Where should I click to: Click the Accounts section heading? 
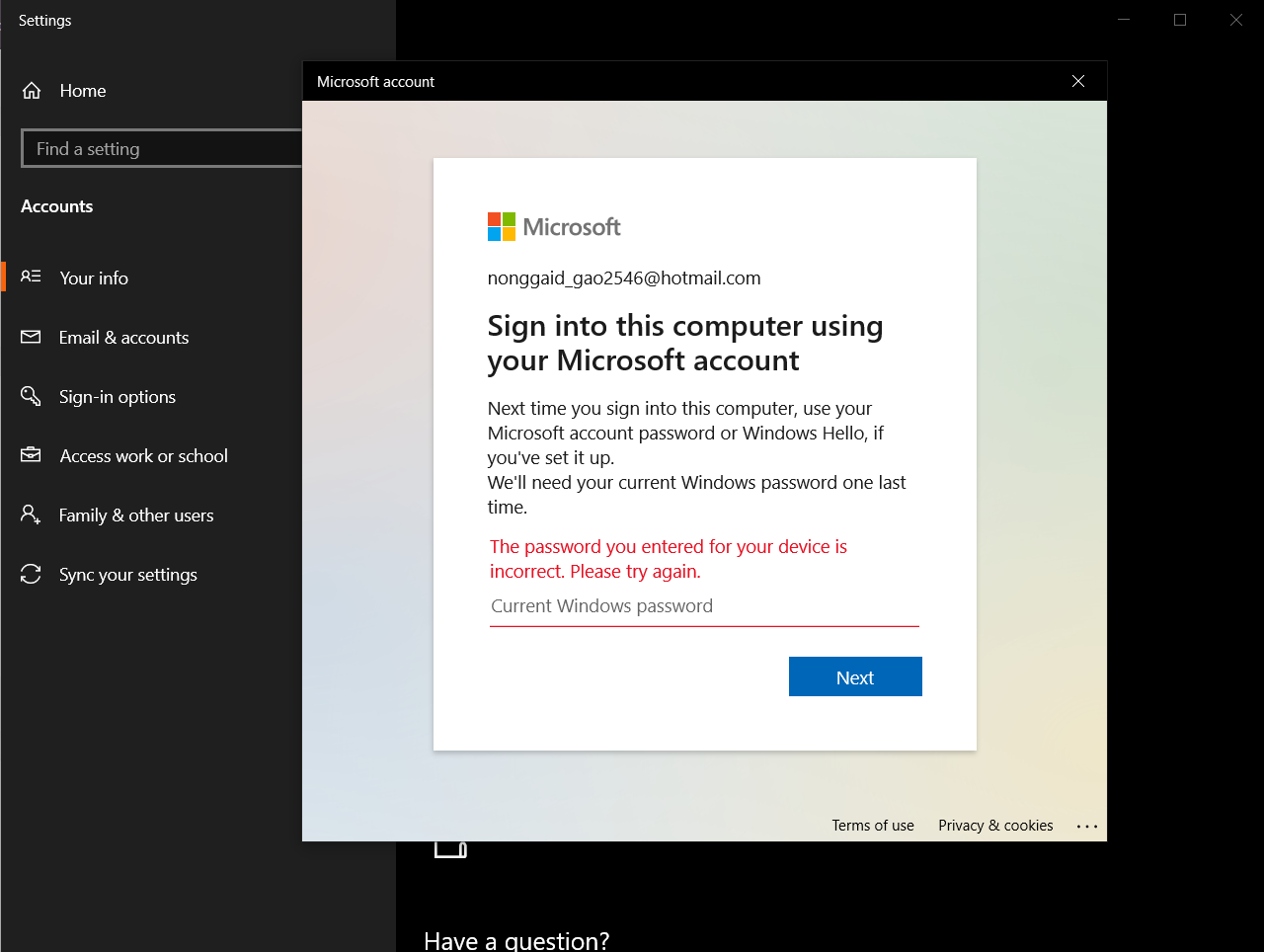[x=57, y=206]
